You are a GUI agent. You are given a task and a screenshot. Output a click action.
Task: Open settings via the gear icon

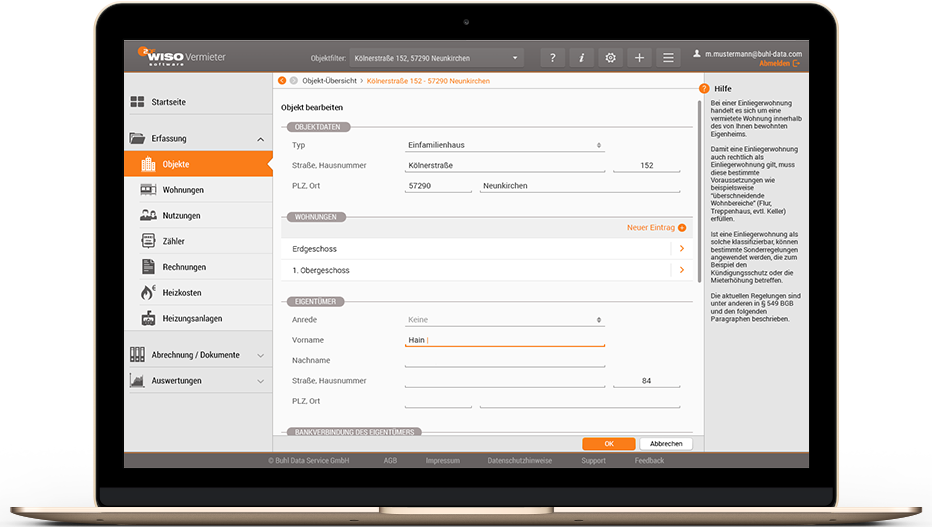611,58
